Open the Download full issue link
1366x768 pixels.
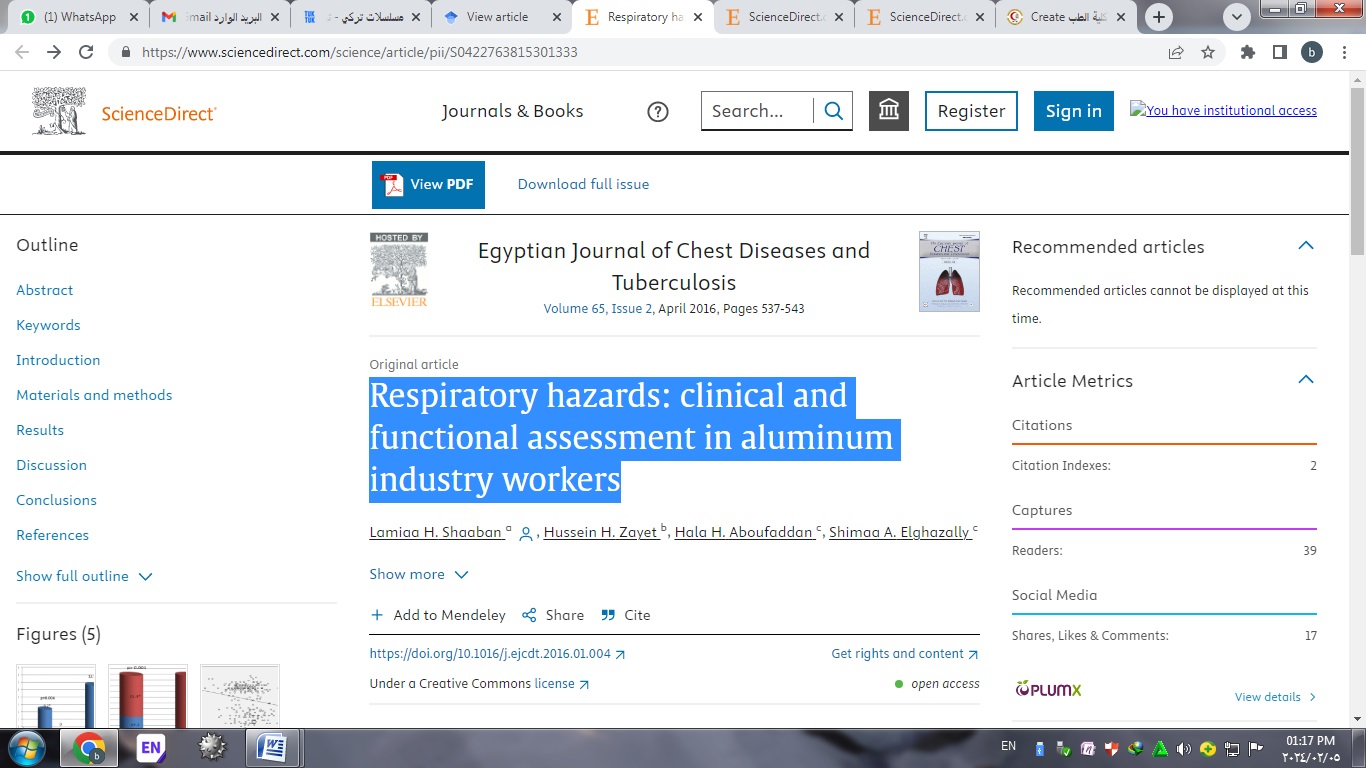coord(583,184)
